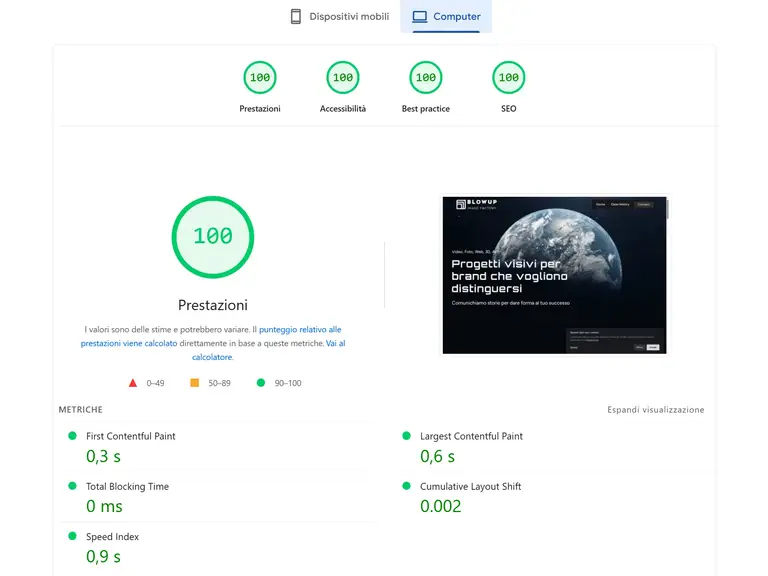Click the green dot beside Speed Index
Image resolution: width=768 pixels, height=576 pixels.
(x=72, y=536)
